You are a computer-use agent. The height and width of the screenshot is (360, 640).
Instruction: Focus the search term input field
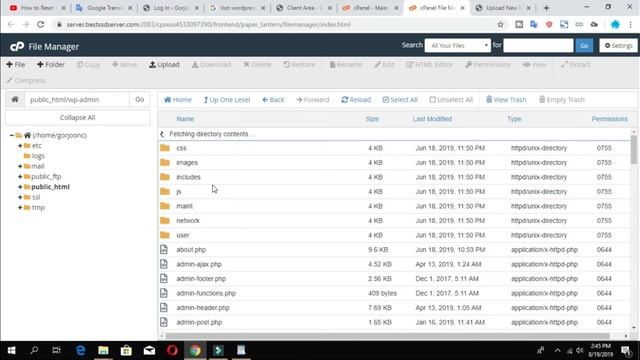(x=538, y=46)
